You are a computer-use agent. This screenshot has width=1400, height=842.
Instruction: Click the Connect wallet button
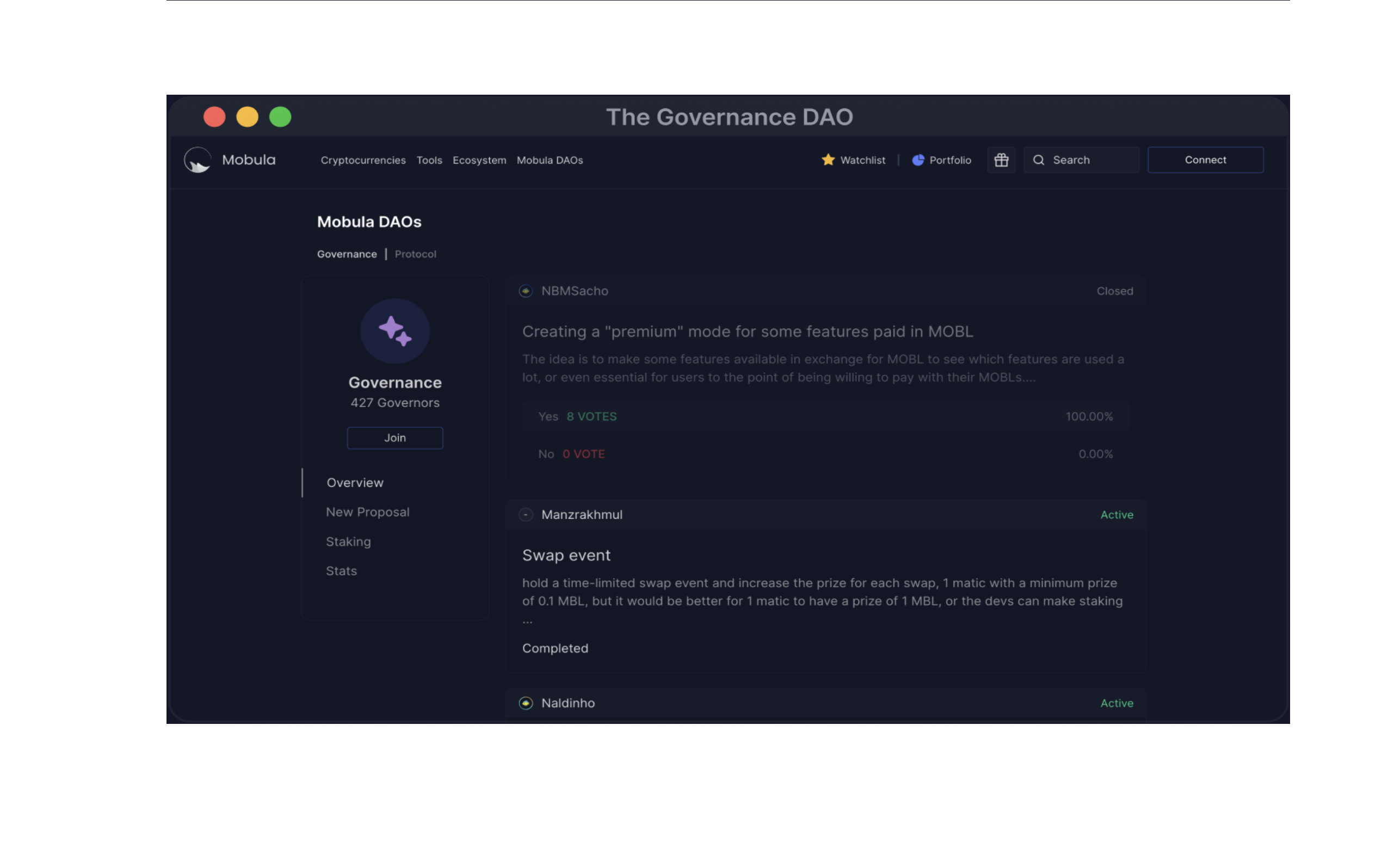tap(1205, 160)
